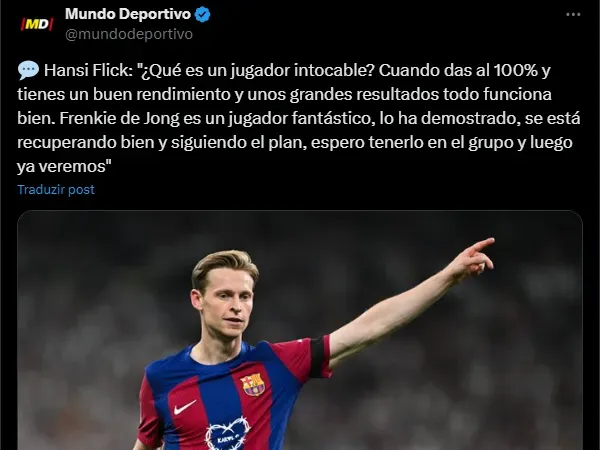Click the name Hansi Flick in the post
The width and height of the screenshot is (600, 450).
[88, 70]
